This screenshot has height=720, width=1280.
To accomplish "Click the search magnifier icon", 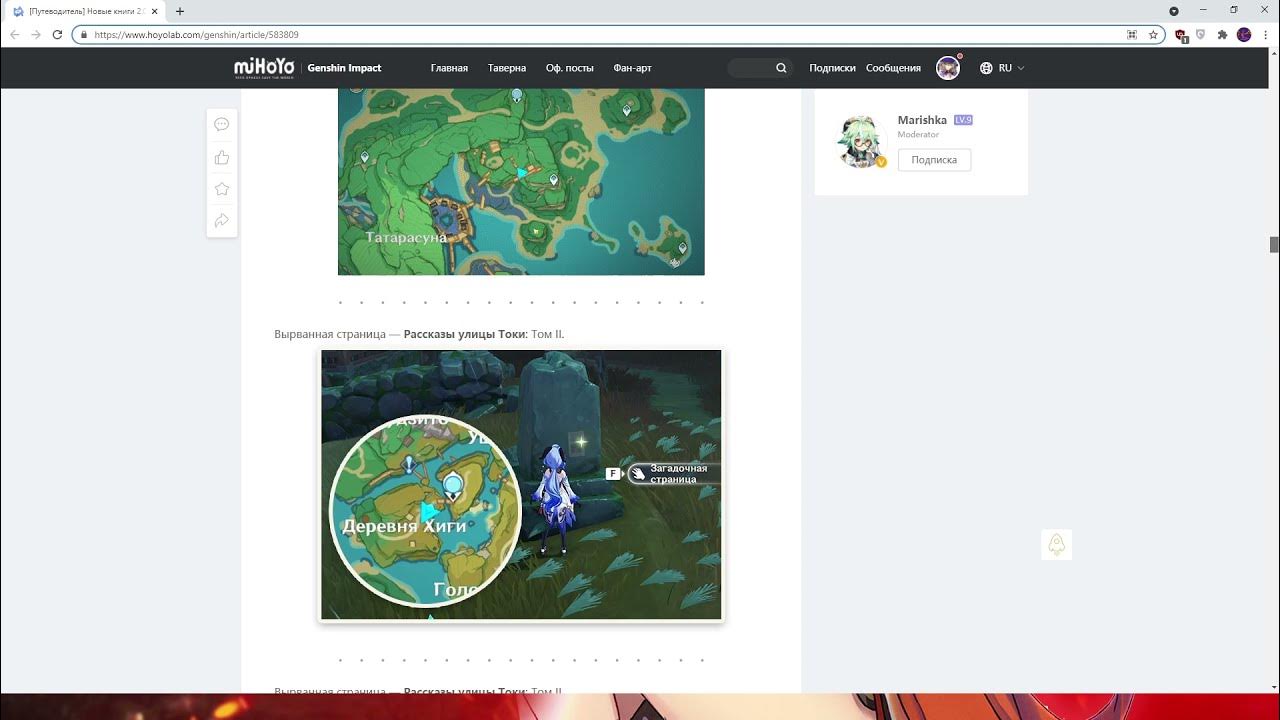I will click(x=781, y=68).
